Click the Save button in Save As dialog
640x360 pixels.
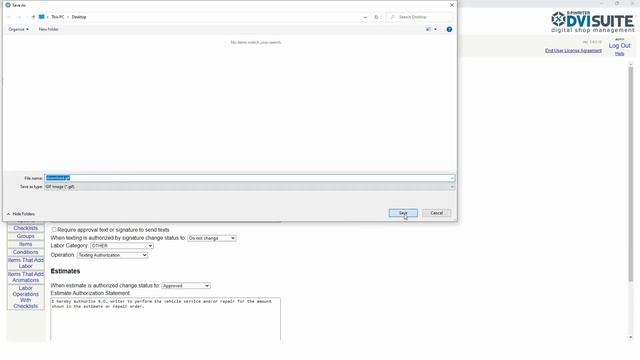point(403,213)
